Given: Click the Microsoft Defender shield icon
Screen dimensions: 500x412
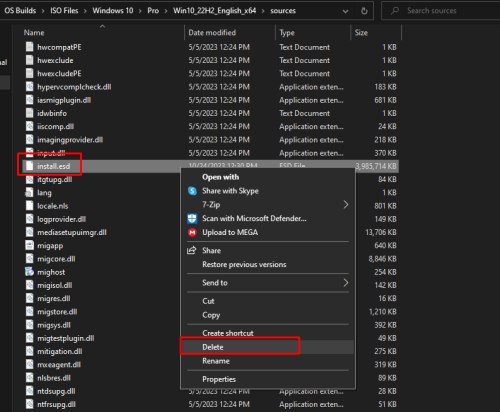Looking at the screenshot, I should [192, 219].
